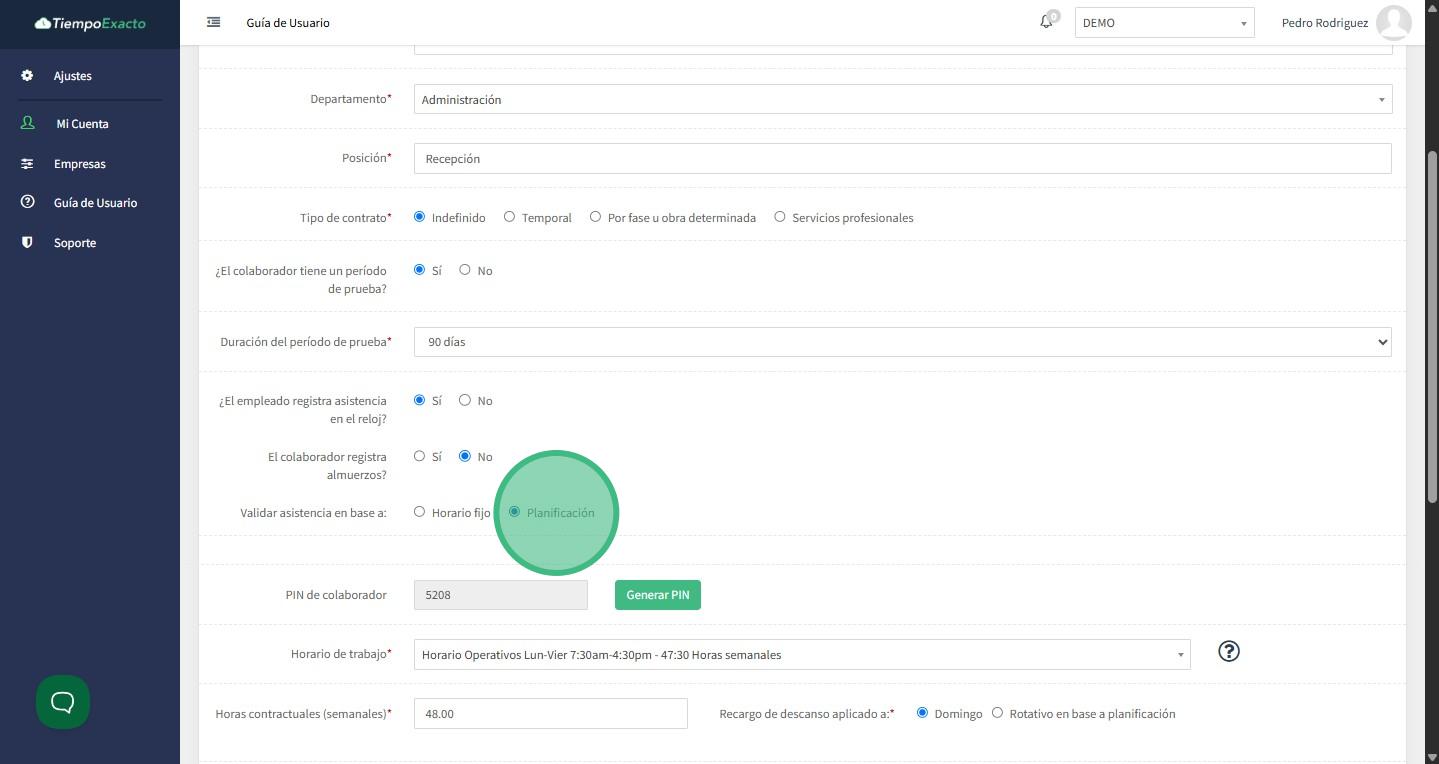Image resolution: width=1439 pixels, height=764 pixels.
Task: Go to Guía de Usuario in sidebar
Action: click(x=95, y=203)
